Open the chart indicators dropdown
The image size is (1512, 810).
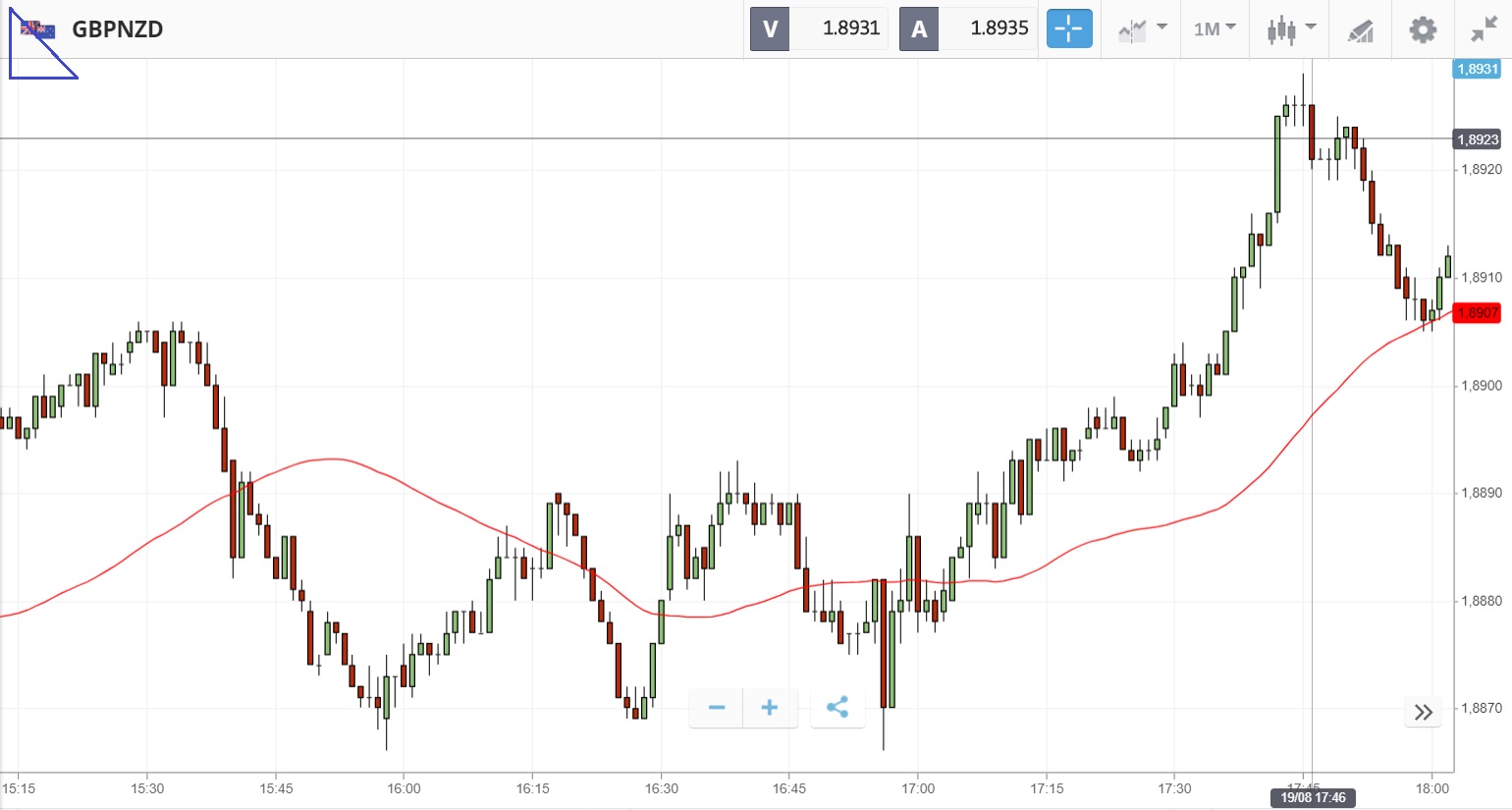tap(1142, 29)
